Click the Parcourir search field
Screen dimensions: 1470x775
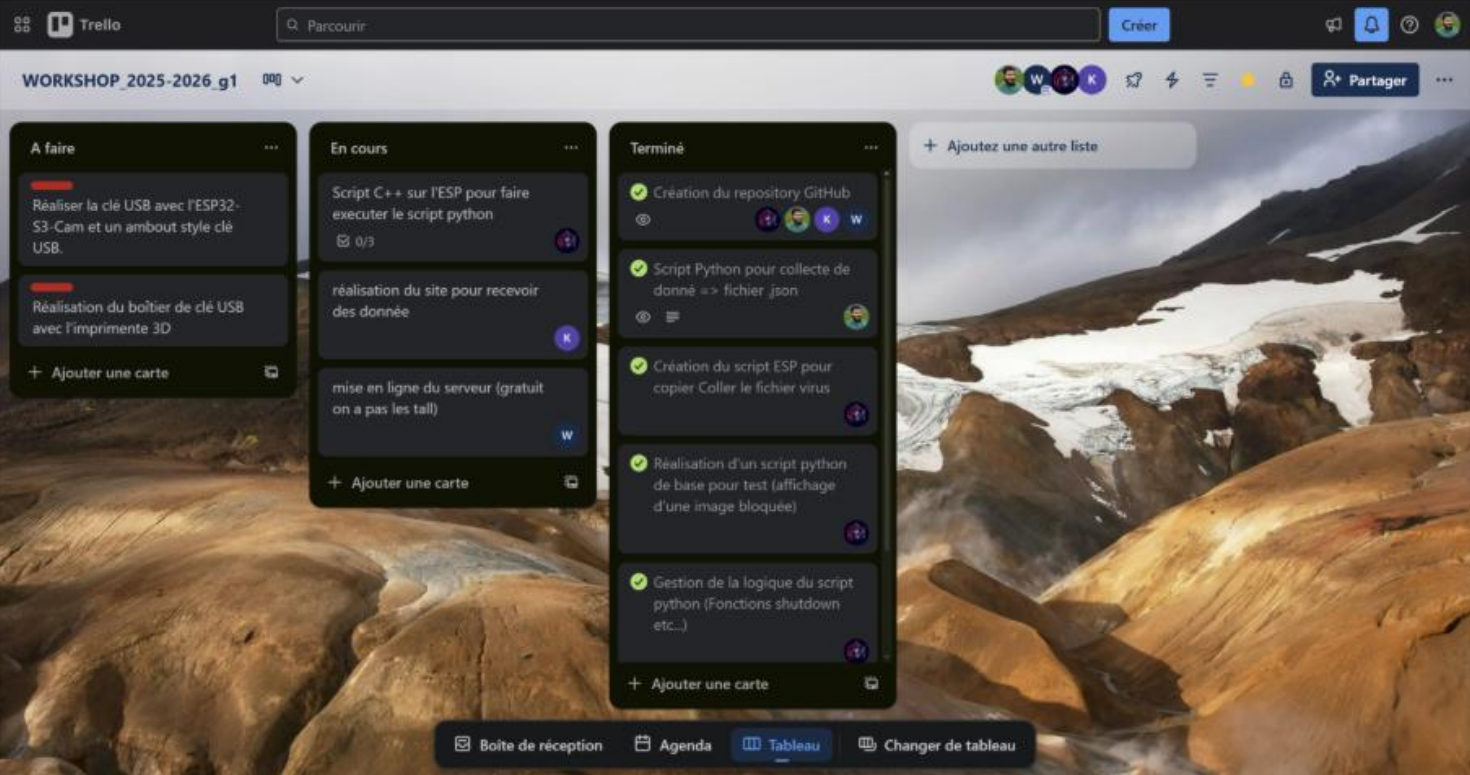click(x=688, y=25)
